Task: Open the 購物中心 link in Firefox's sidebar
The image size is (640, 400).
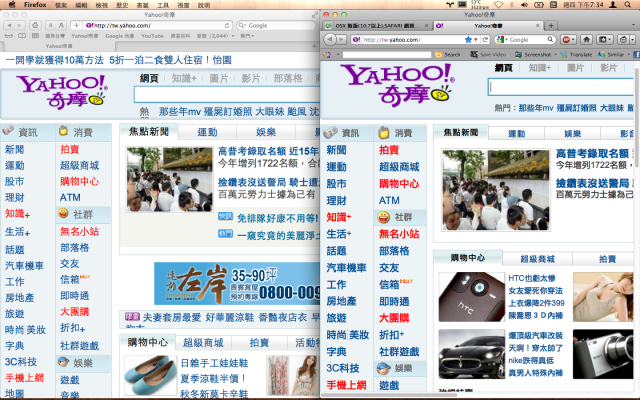Action: point(399,184)
